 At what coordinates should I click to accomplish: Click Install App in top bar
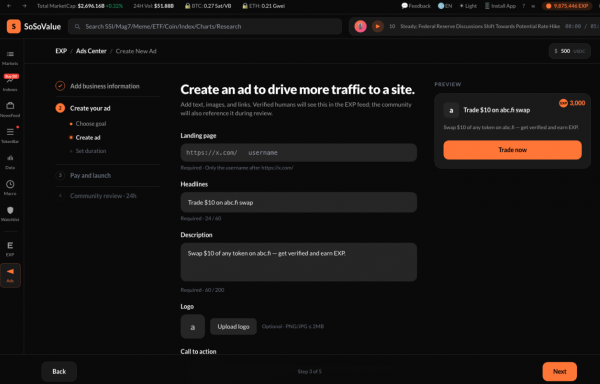coord(500,6)
